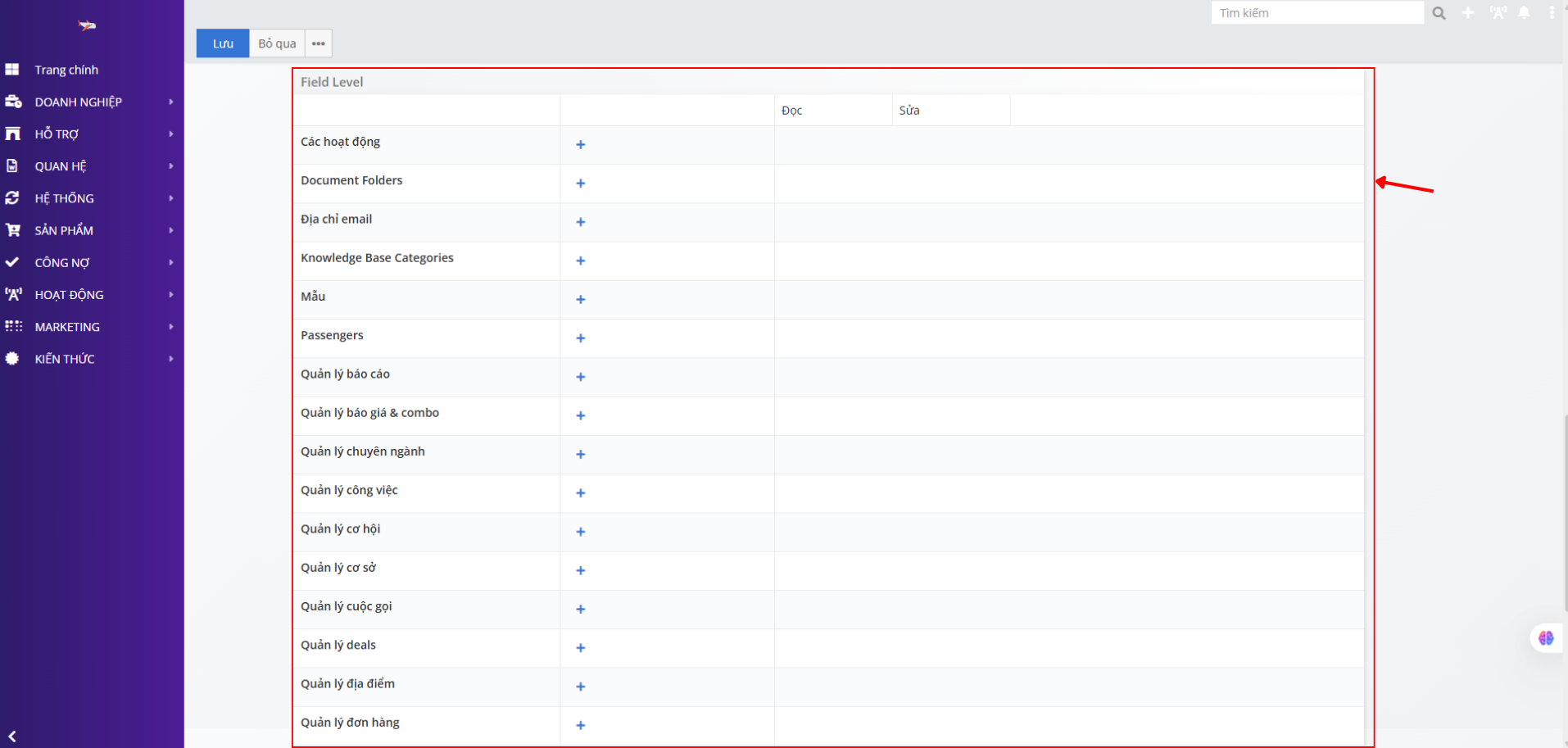
Task: Open the DOANH NGHIỆP sidebar menu
Action: [x=79, y=102]
